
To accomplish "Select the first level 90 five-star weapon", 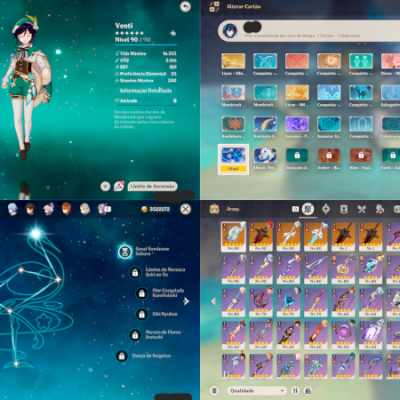I will [x=234, y=236].
